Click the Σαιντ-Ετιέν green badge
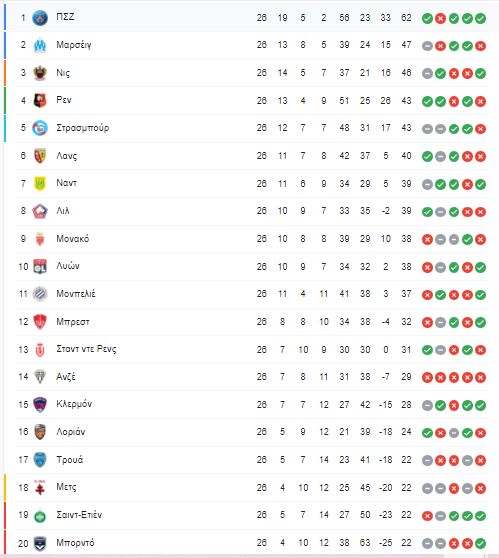This screenshot has width=499, height=558. click(40, 516)
